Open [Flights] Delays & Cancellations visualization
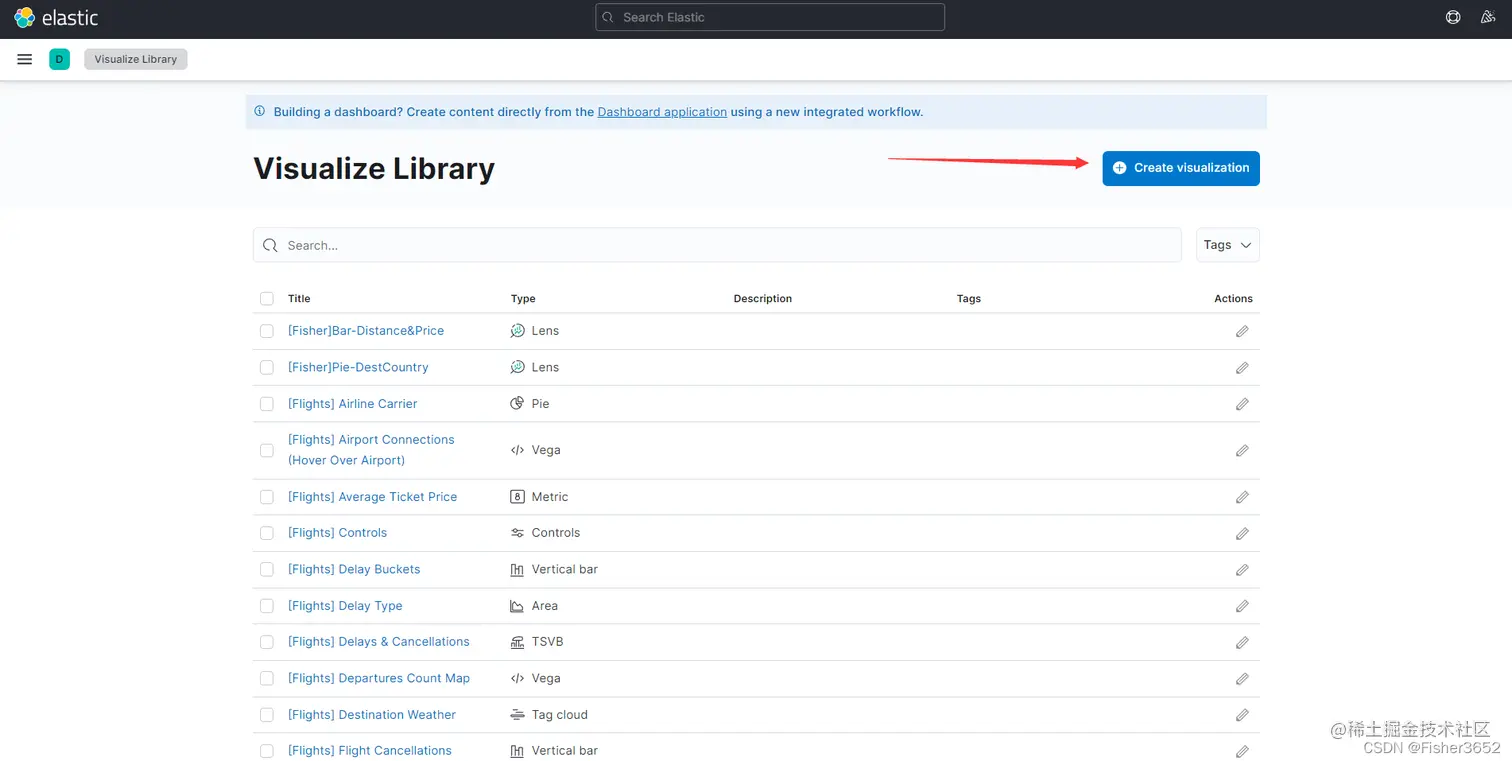The width and height of the screenshot is (1512, 761). [379, 642]
